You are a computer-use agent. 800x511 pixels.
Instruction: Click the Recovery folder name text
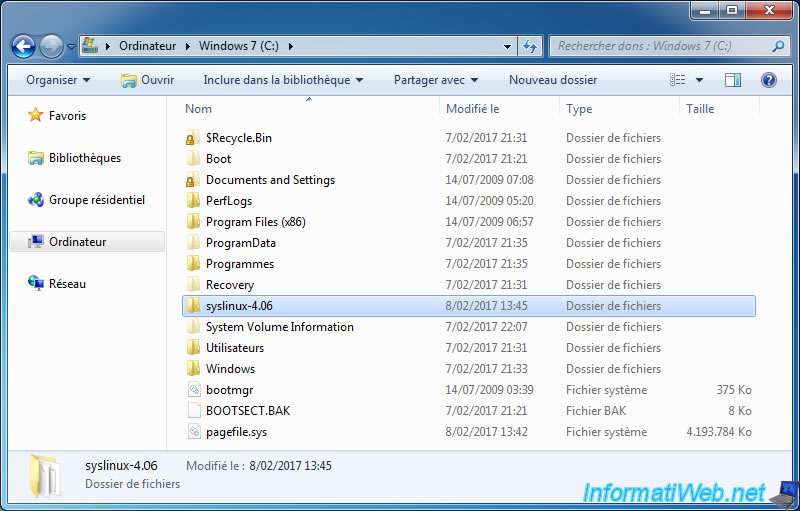click(230, 285)
